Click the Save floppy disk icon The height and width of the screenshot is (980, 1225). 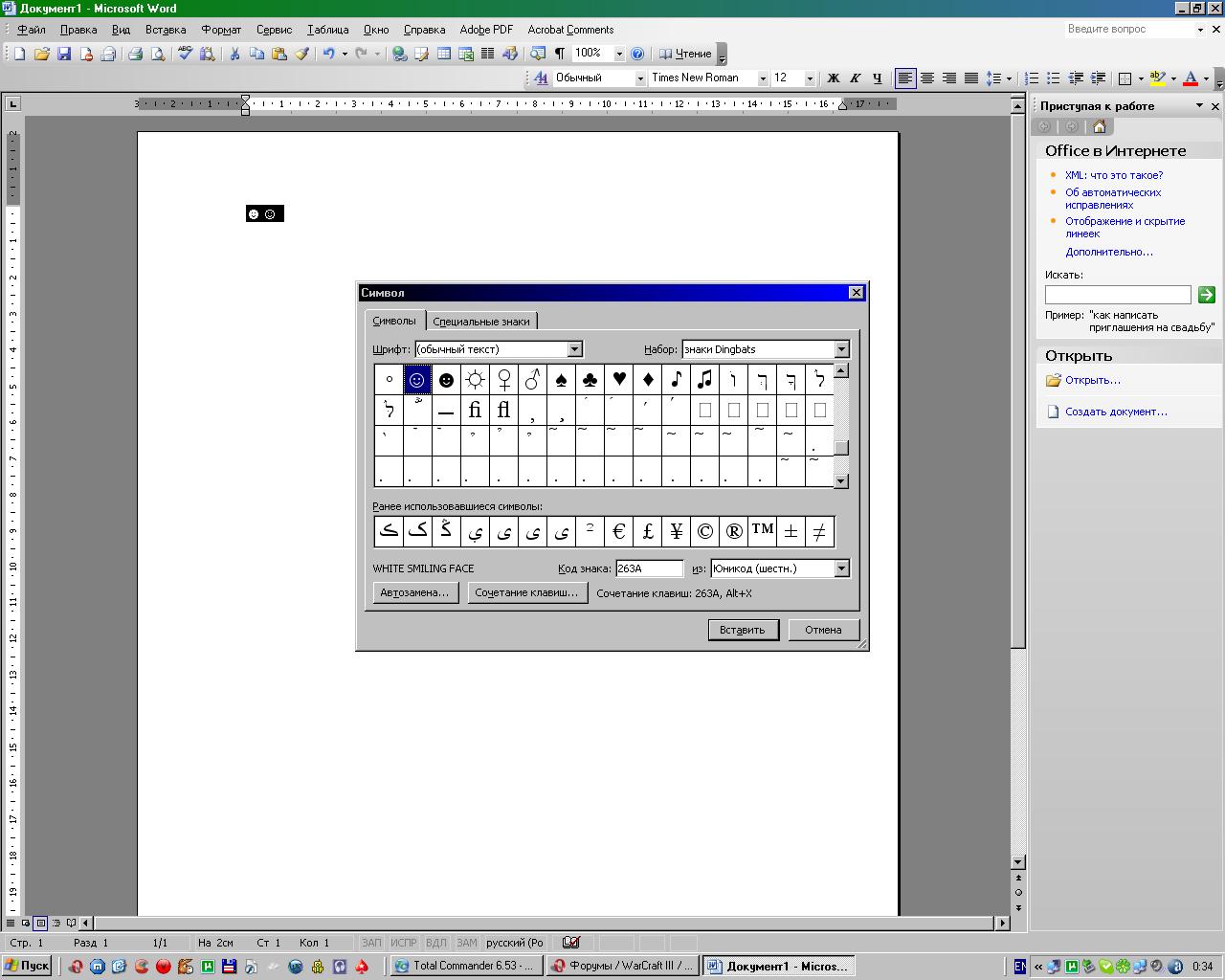[64, 54]
